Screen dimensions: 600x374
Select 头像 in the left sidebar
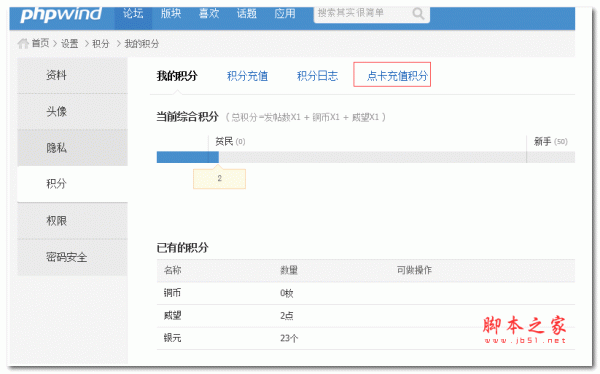tap(72, 111)
